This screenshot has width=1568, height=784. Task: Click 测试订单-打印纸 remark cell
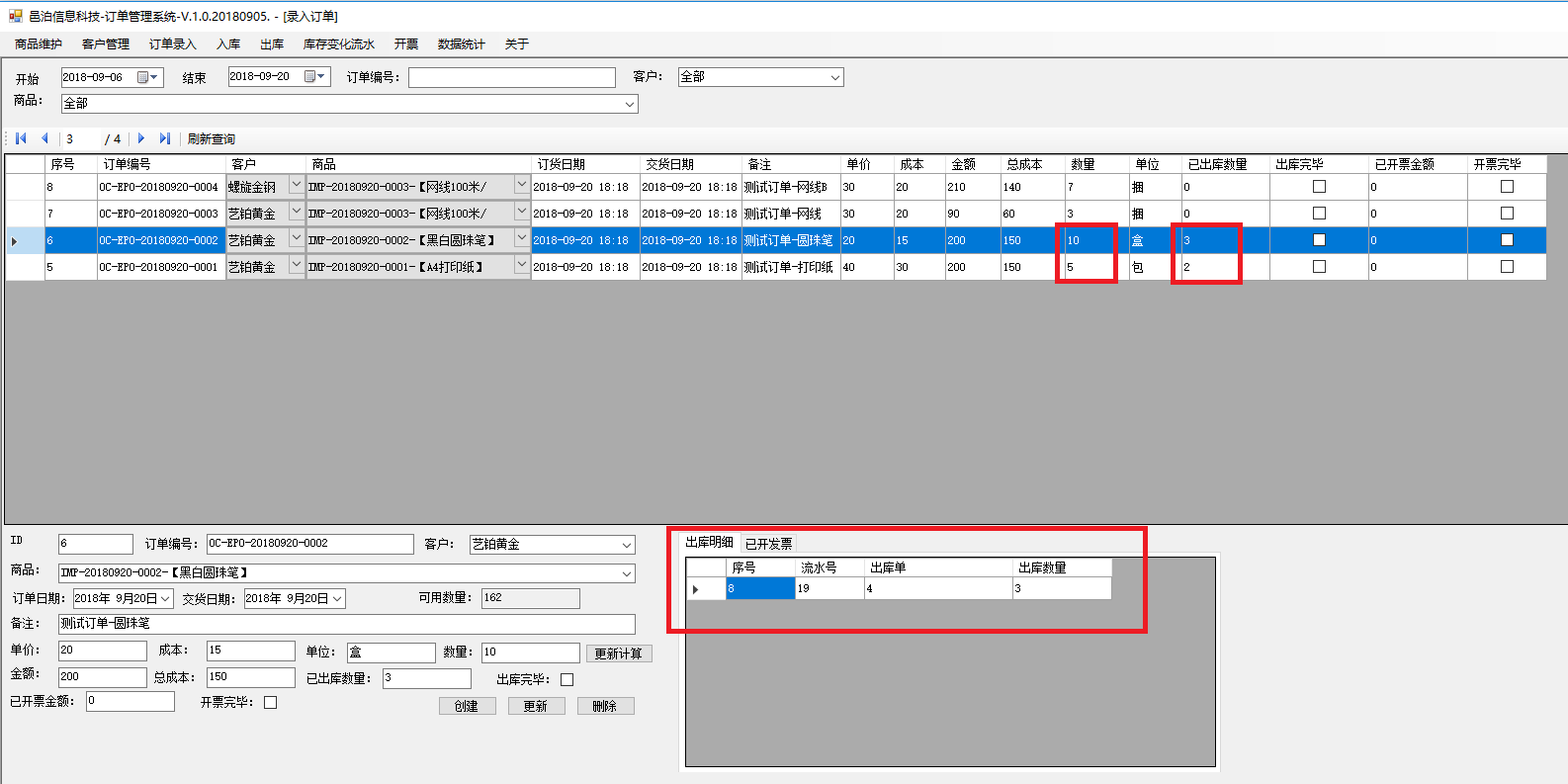coord(791,267)
